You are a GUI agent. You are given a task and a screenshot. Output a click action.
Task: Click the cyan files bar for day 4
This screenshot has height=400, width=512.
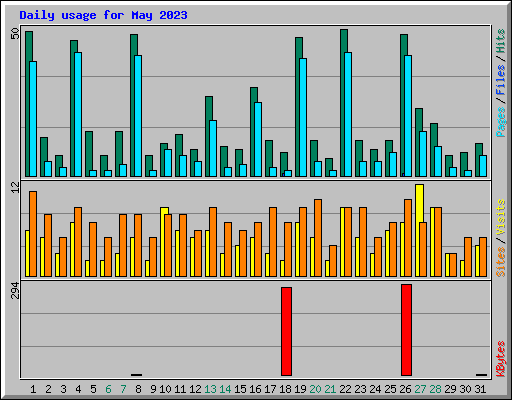[x=78, y=114]
